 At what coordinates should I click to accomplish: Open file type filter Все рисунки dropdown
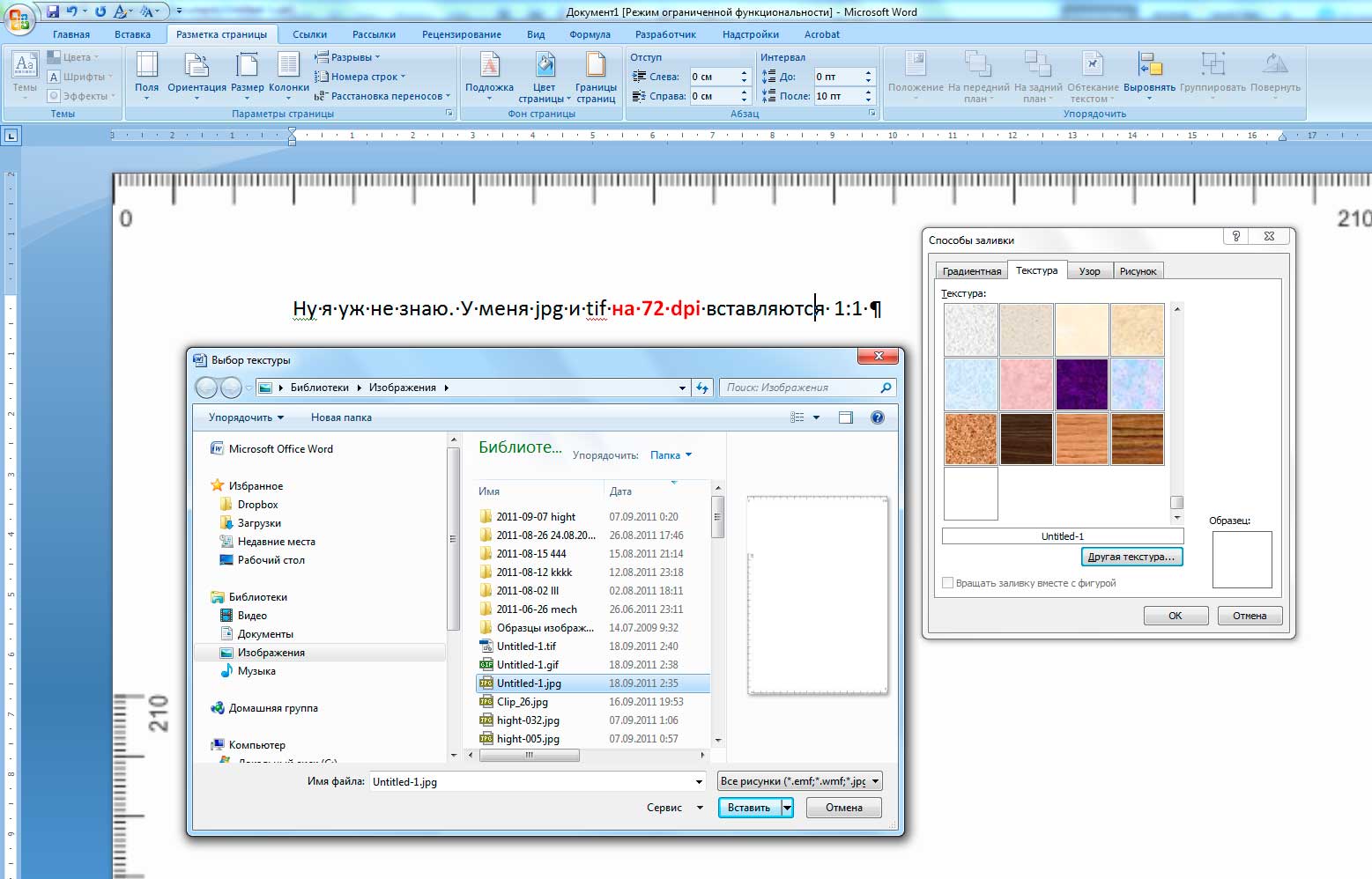[x=799, y=781]
